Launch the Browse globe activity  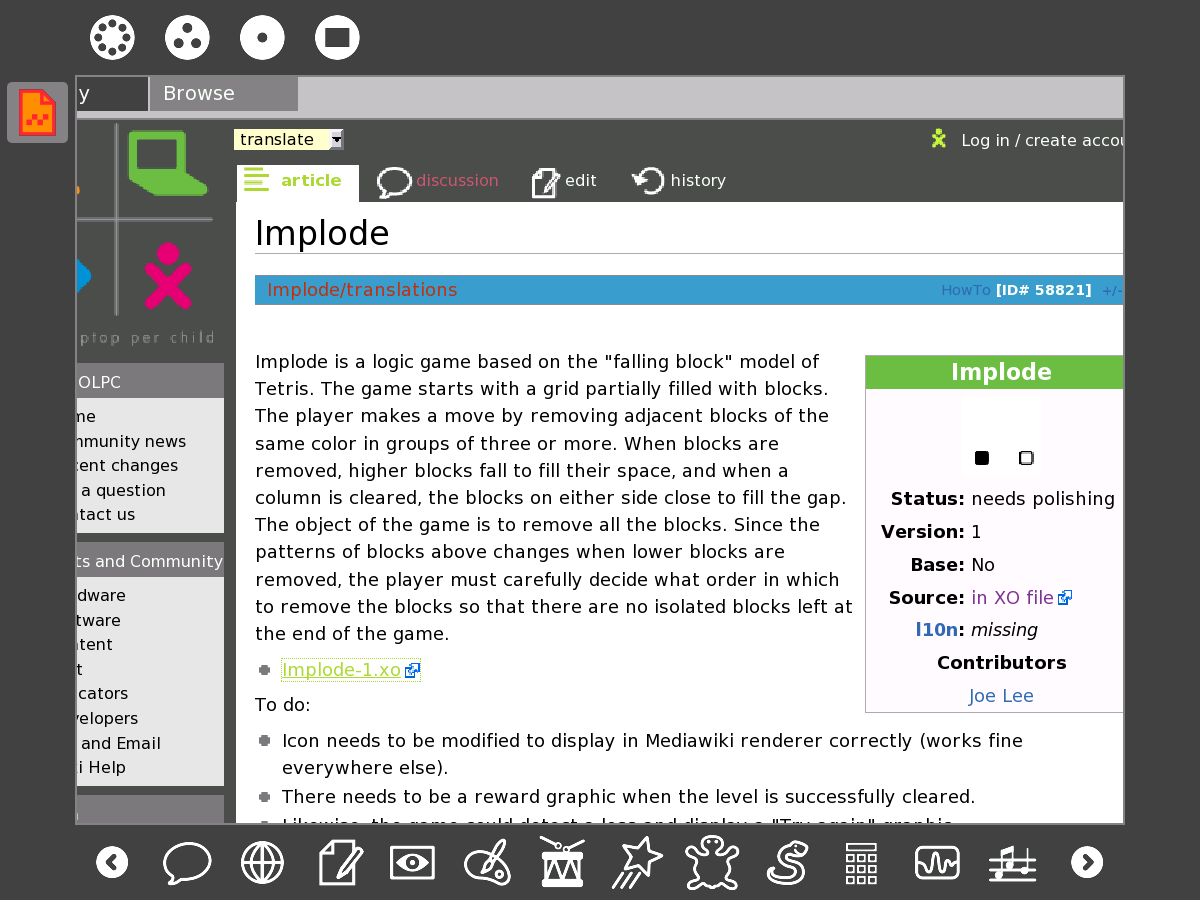[x=262, y=862]
